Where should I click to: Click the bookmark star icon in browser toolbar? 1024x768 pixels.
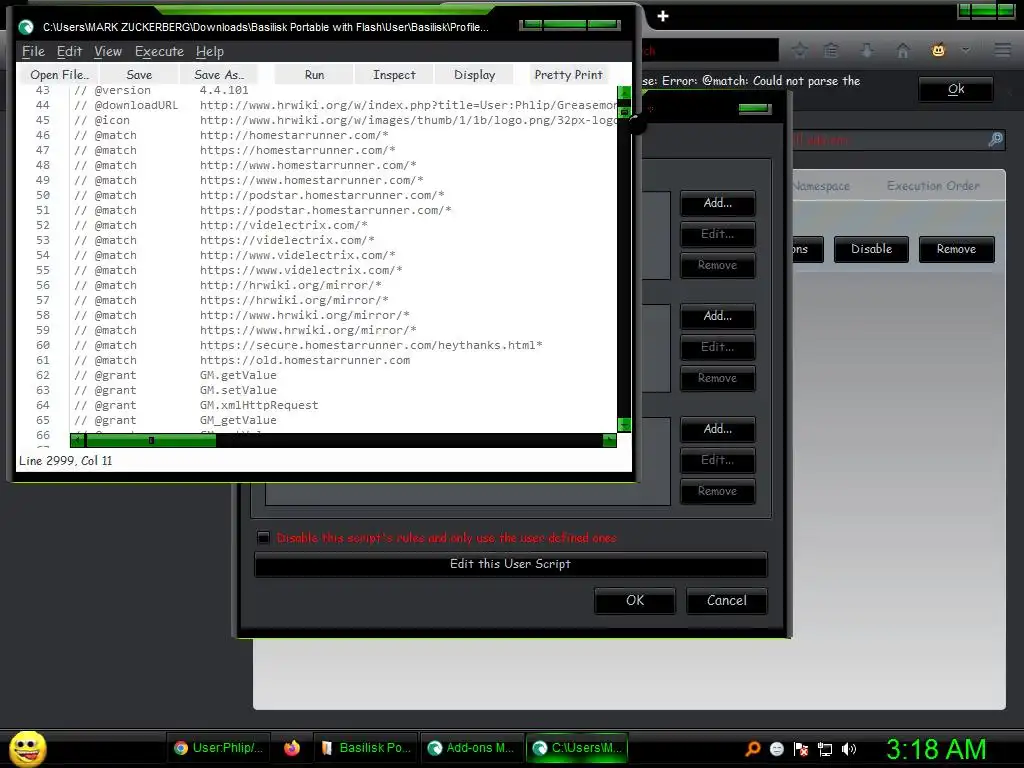(800, 50)
